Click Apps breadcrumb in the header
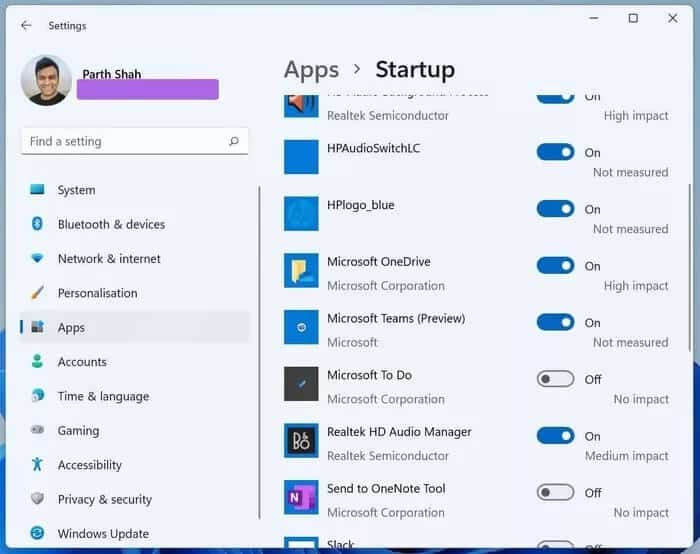The height and width of the screenshot is (554, 700). (x=312, y=70)
